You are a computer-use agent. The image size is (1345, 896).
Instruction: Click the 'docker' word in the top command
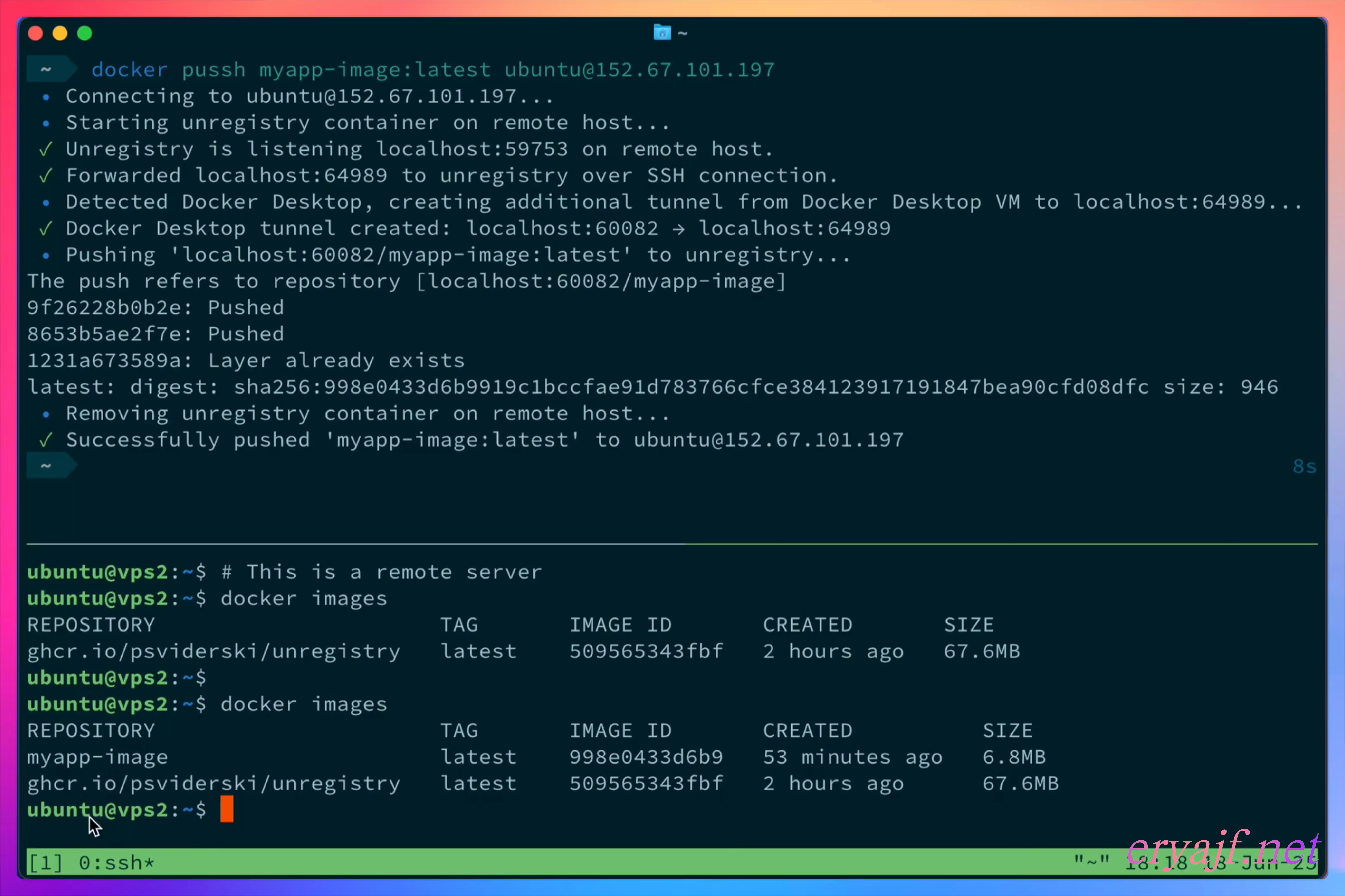130,70
